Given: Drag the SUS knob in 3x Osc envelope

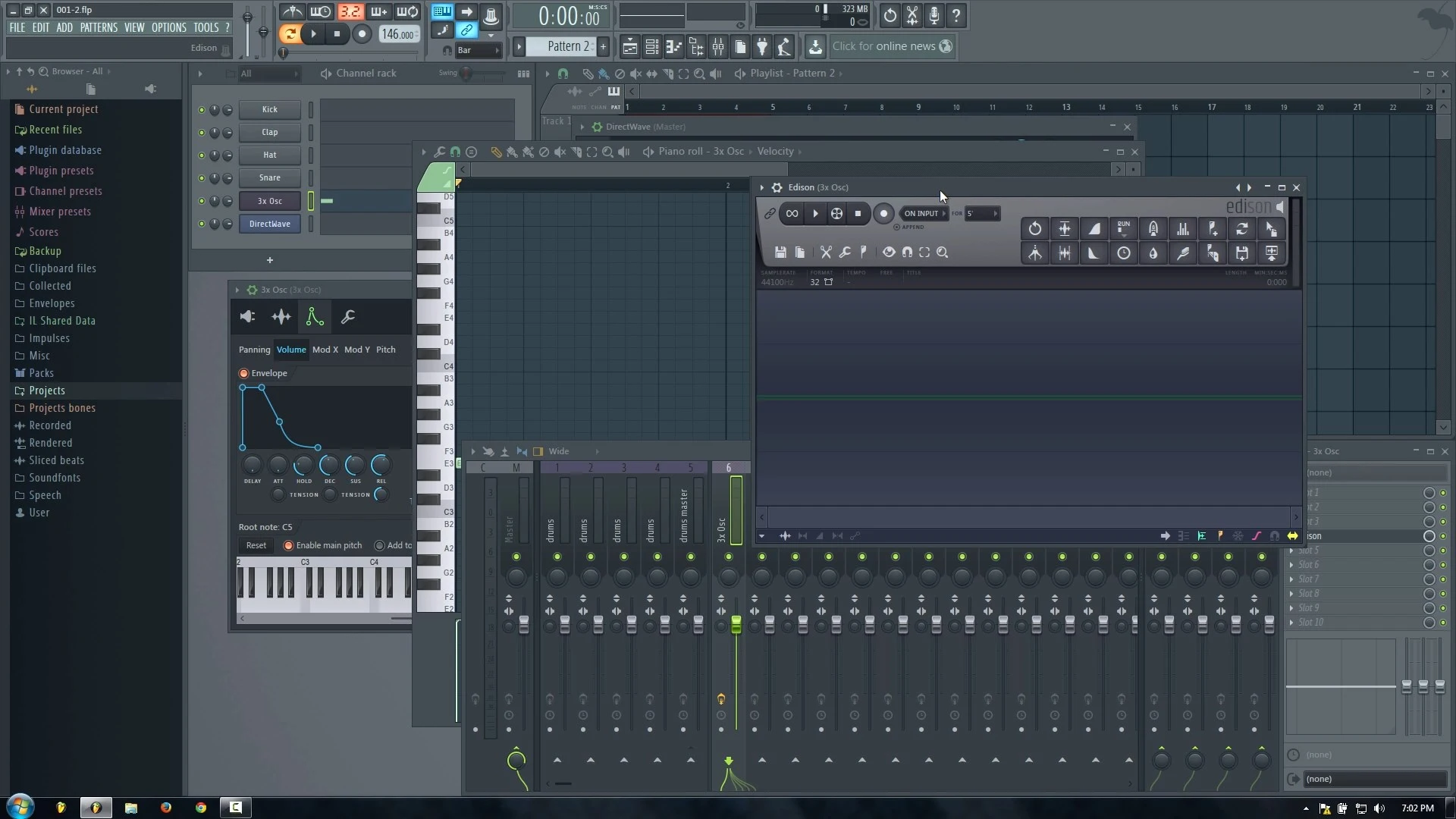Looking at the screenshot, I should click(x=355, y=465).
